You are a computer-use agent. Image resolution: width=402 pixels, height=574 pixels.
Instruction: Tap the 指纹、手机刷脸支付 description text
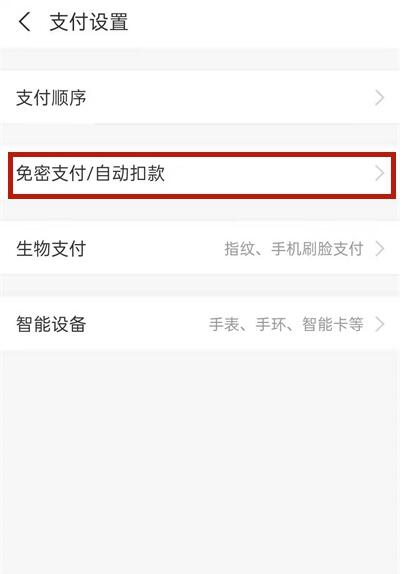point(294,249)
